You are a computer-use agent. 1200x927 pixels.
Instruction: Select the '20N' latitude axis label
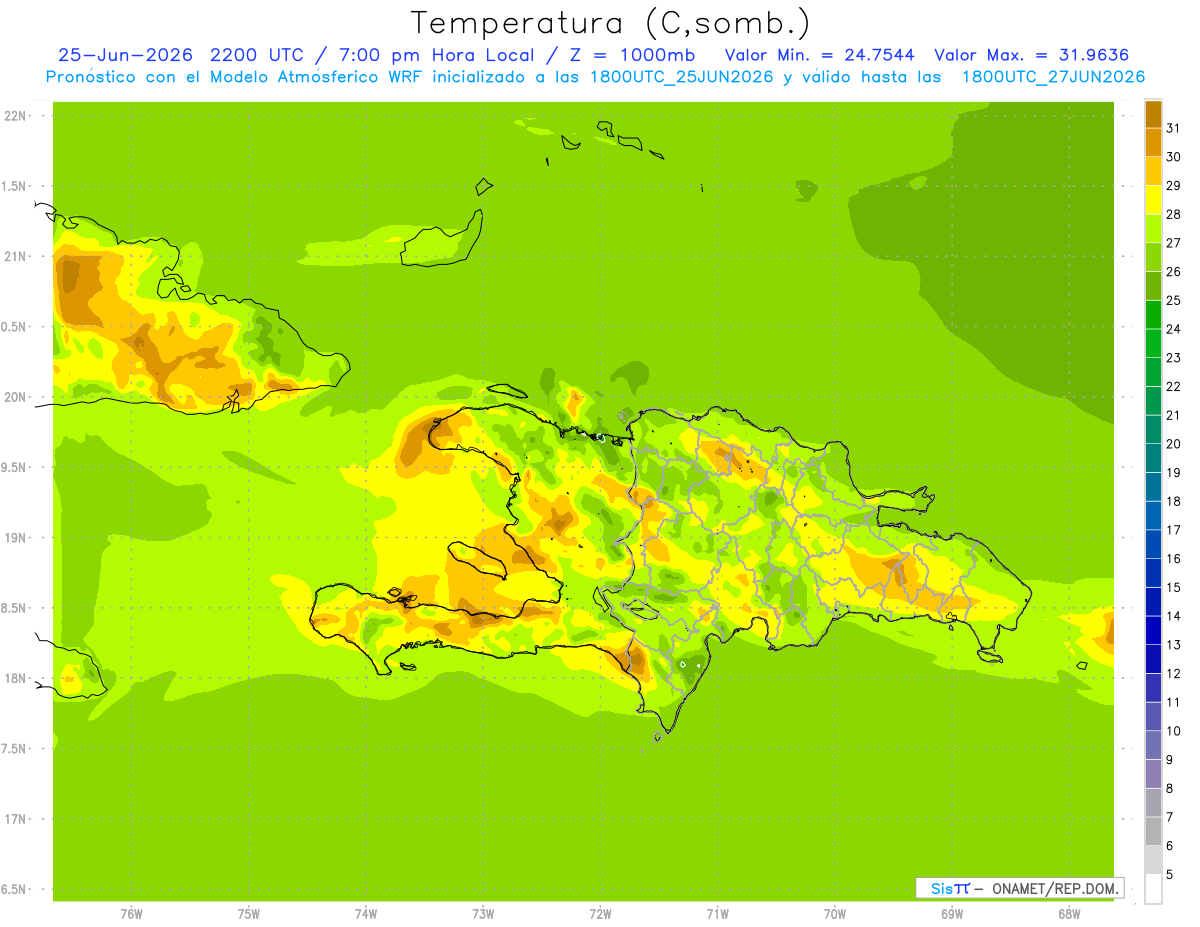pos(15,398)
